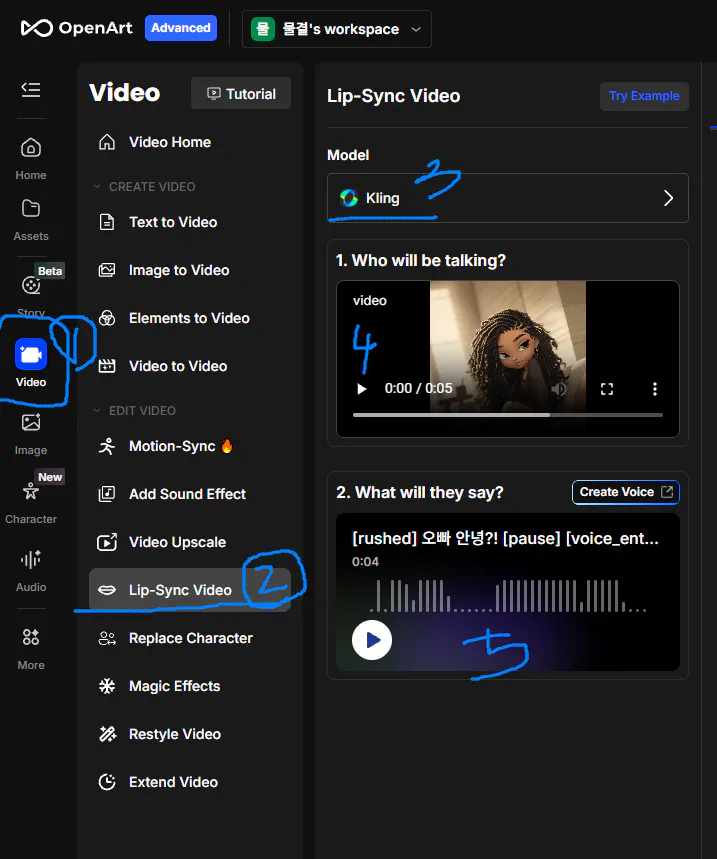Open video preview more-options menu
The width and height of the screenshot is (717, 859).
(655, 389)
